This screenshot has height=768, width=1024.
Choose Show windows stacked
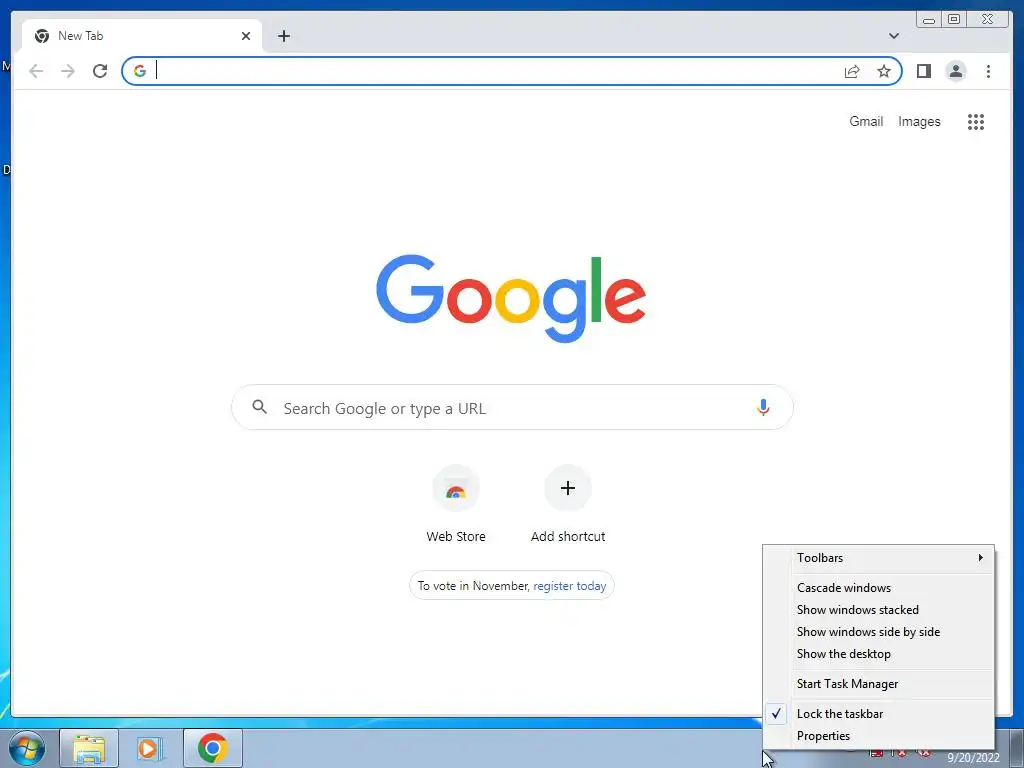[878, 610]
